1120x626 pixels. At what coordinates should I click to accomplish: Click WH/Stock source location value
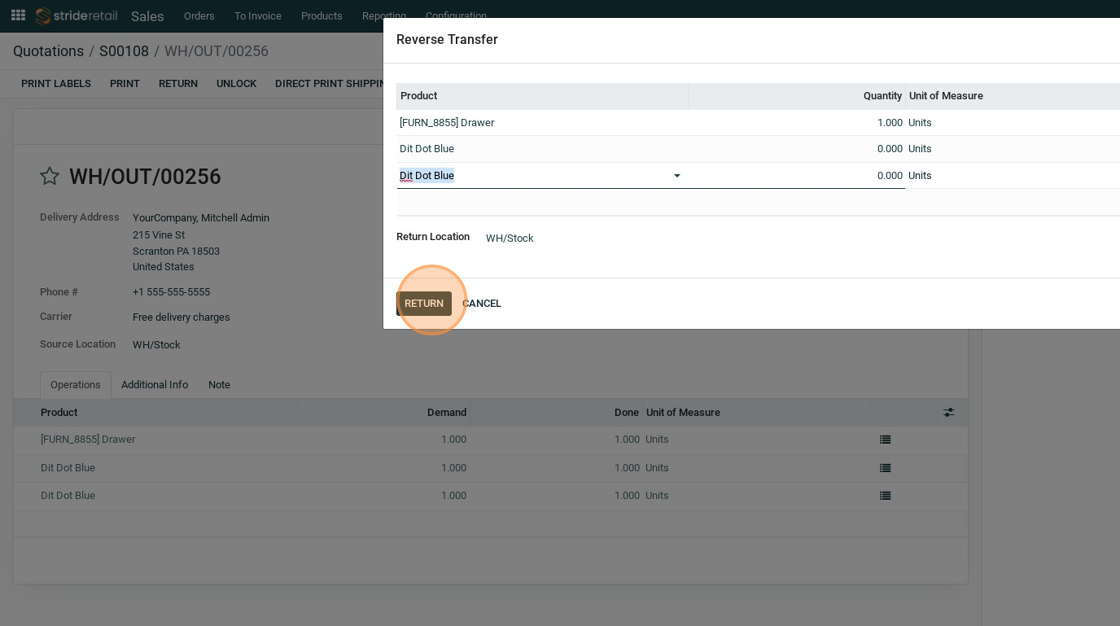(156, 344)
